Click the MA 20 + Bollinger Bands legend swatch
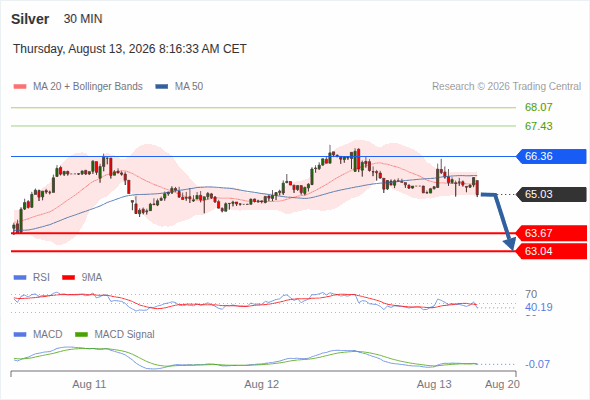The image size is (590, 400). (x=20, y=87)
